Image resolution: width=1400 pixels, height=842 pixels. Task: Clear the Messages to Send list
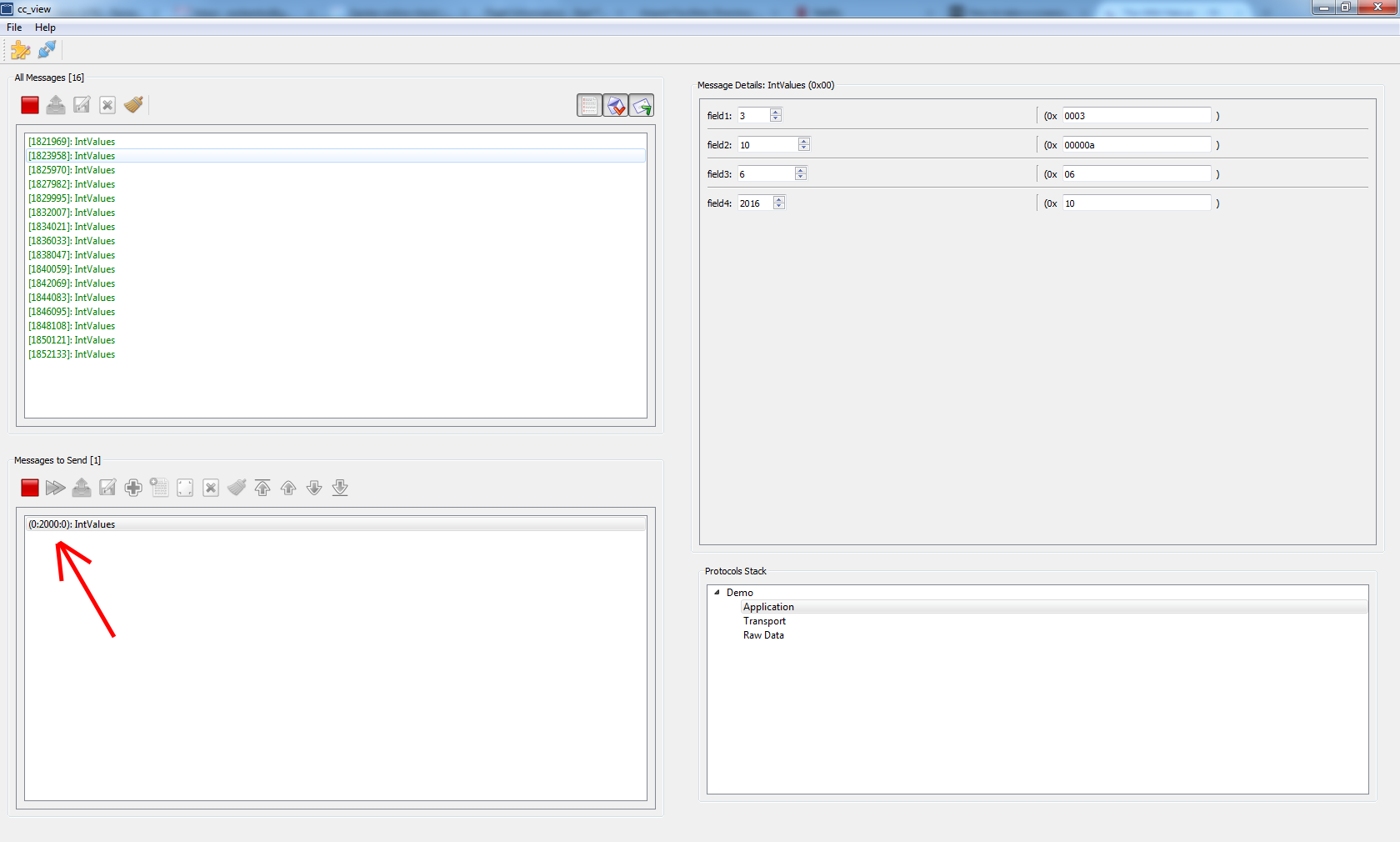click(x=237, y=488)
